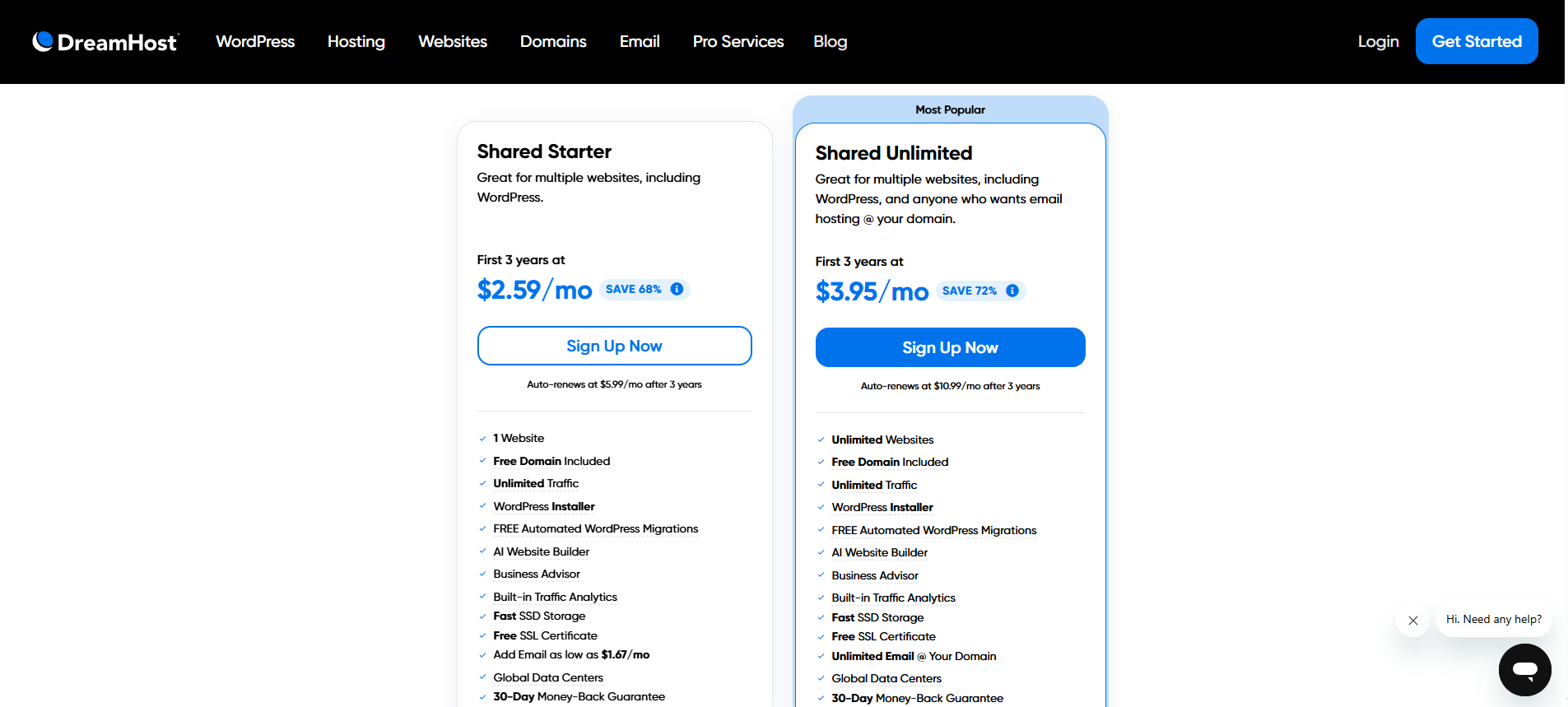
Task: Go to the Blog page
Action: click(x=830, y=42)
